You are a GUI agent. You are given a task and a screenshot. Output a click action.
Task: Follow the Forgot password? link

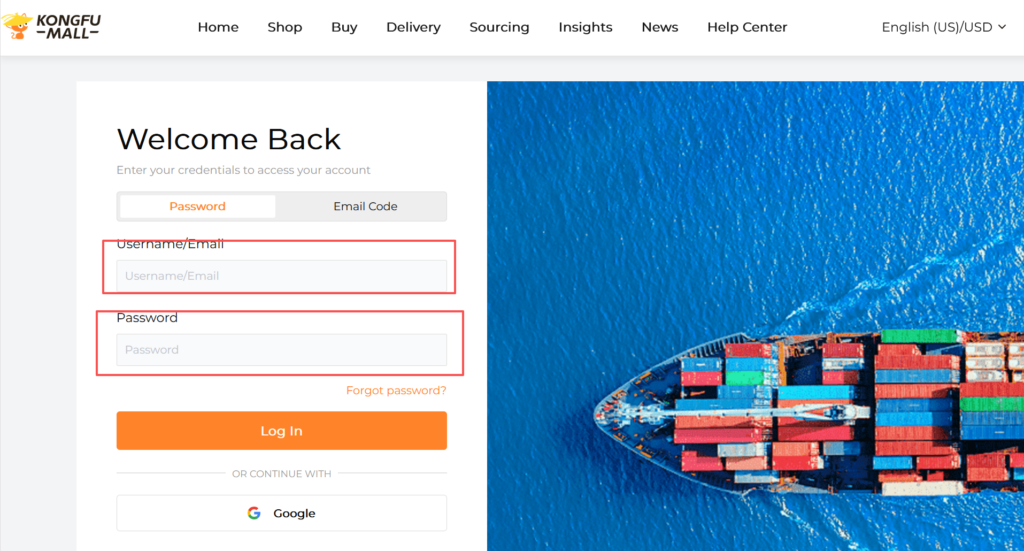pos(396,390)
